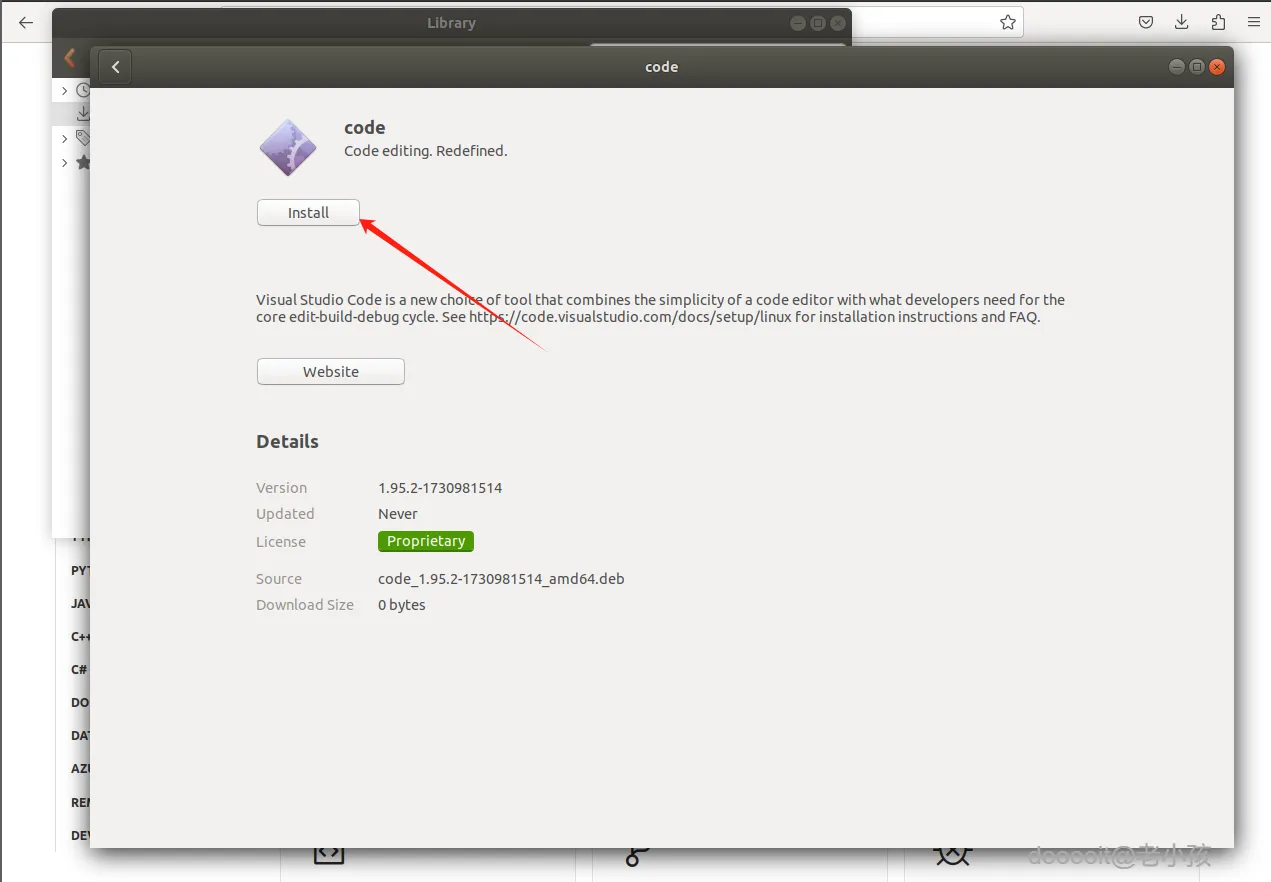Expand the Bookmarks star row in Library tree

[x=65, y=162]
